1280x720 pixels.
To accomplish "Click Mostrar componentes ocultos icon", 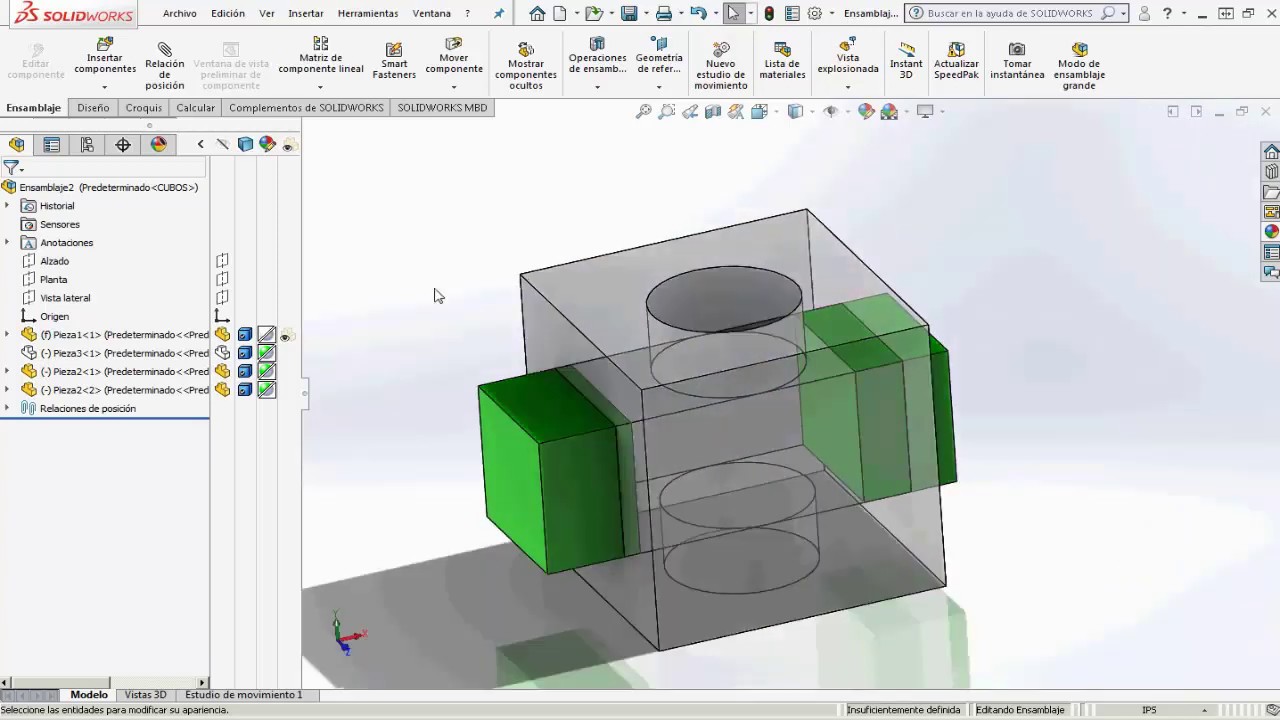I will tap(526, 65).
